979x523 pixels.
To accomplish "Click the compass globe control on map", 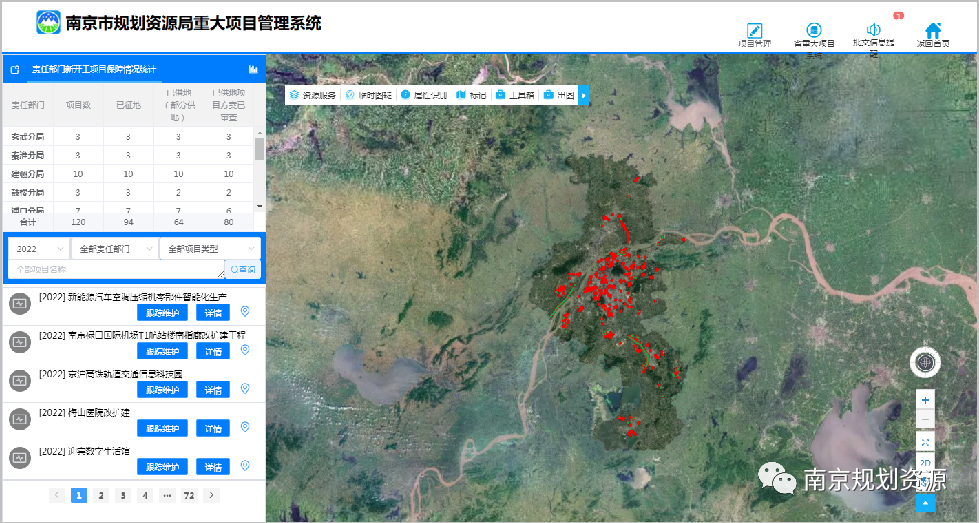I will coord(925,362).
